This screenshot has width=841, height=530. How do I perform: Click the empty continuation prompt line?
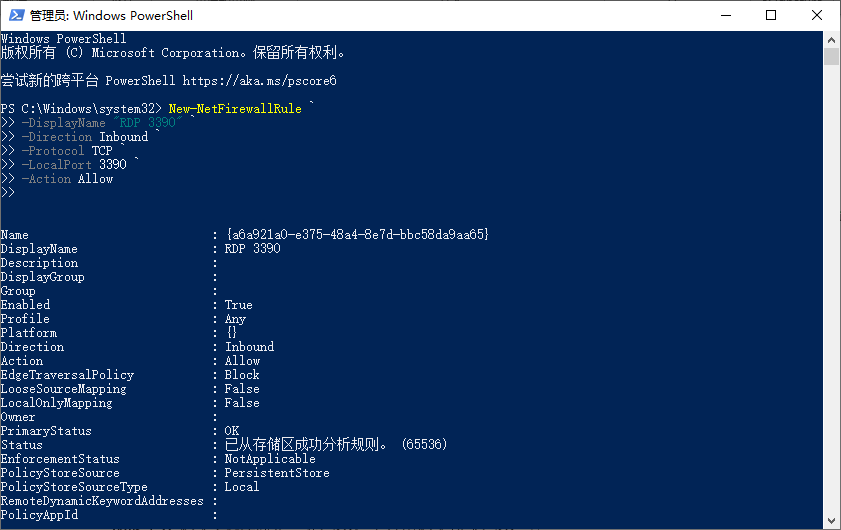[8, 193]
